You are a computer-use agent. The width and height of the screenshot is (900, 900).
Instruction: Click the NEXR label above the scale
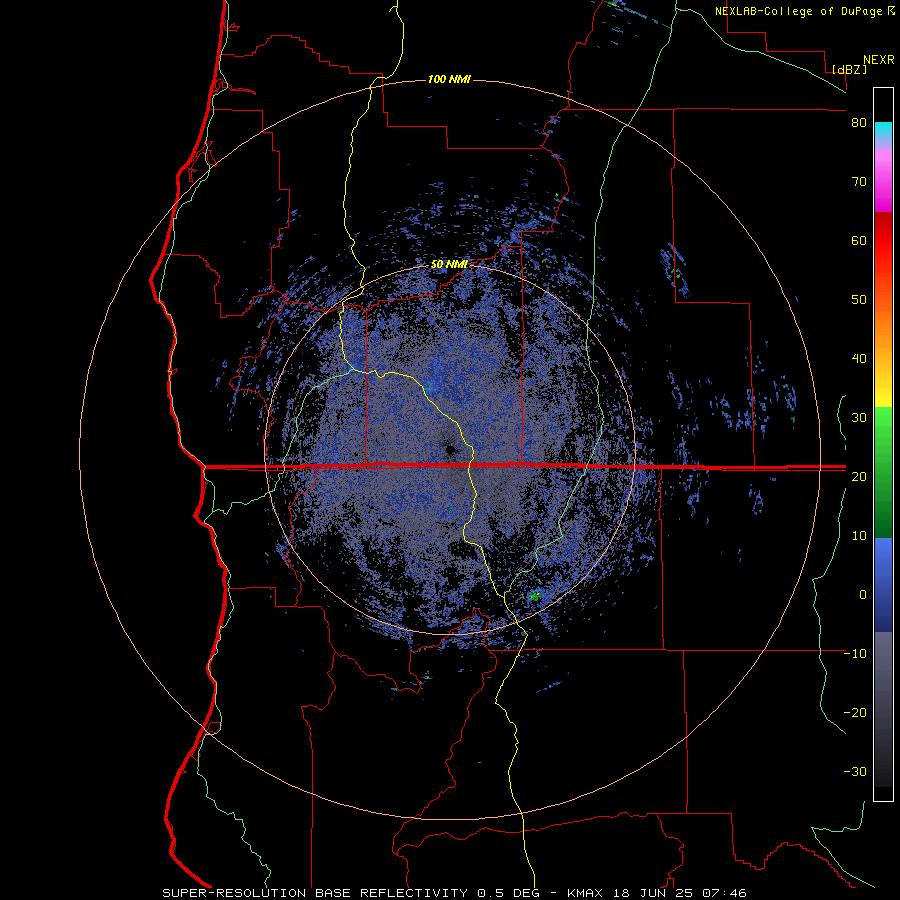tap(878, 60)
